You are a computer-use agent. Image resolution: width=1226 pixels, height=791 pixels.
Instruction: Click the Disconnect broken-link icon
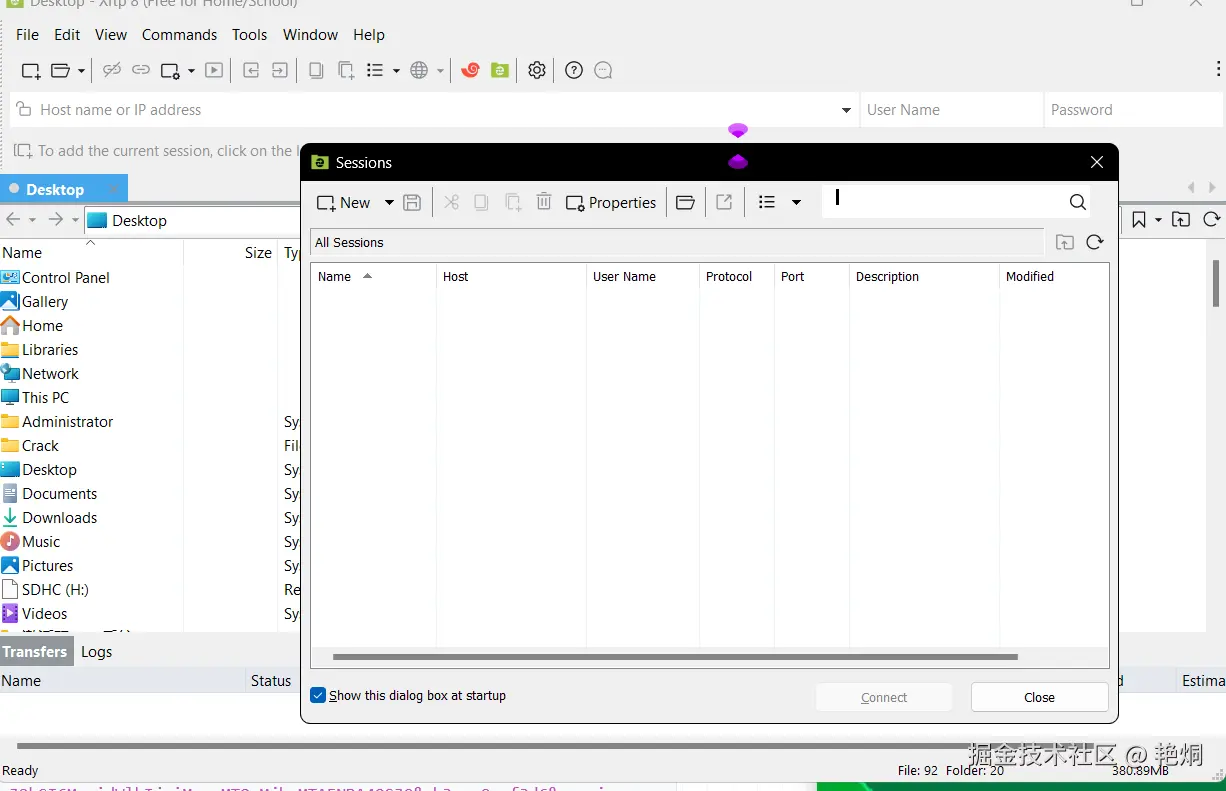112,70
